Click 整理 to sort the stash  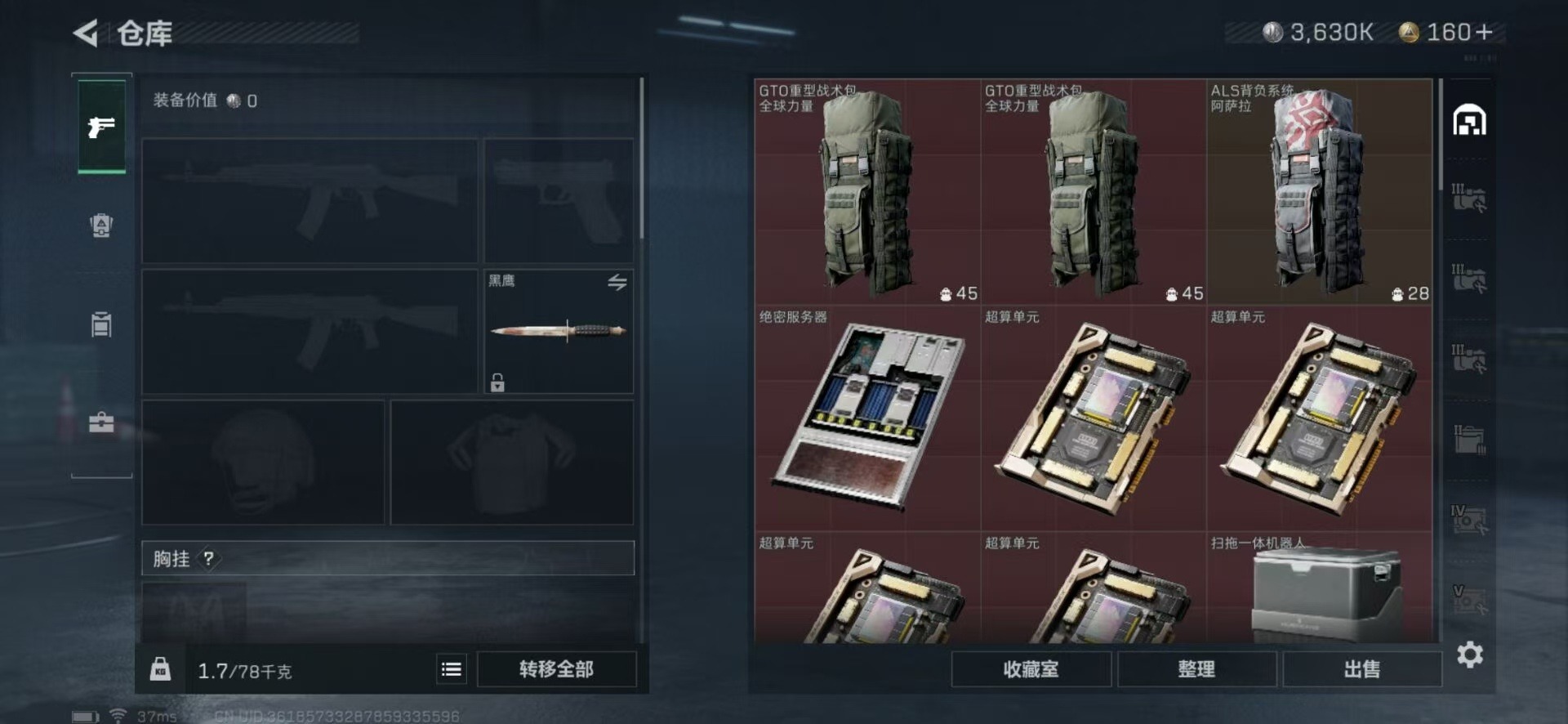point(1196,669)
